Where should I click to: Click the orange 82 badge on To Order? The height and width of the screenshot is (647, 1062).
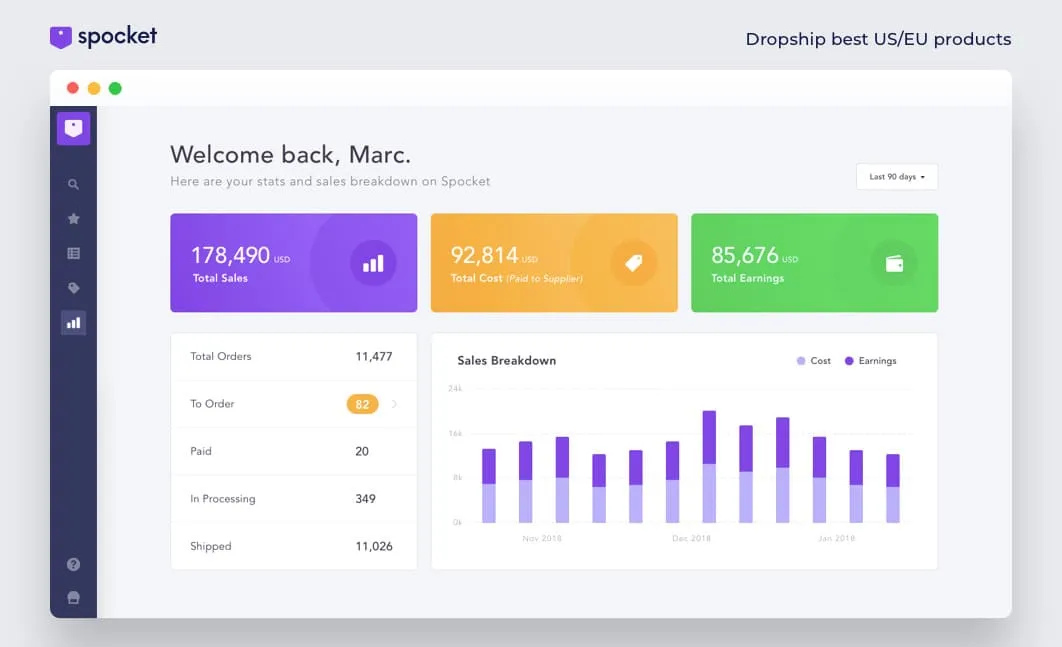point(364,404)
